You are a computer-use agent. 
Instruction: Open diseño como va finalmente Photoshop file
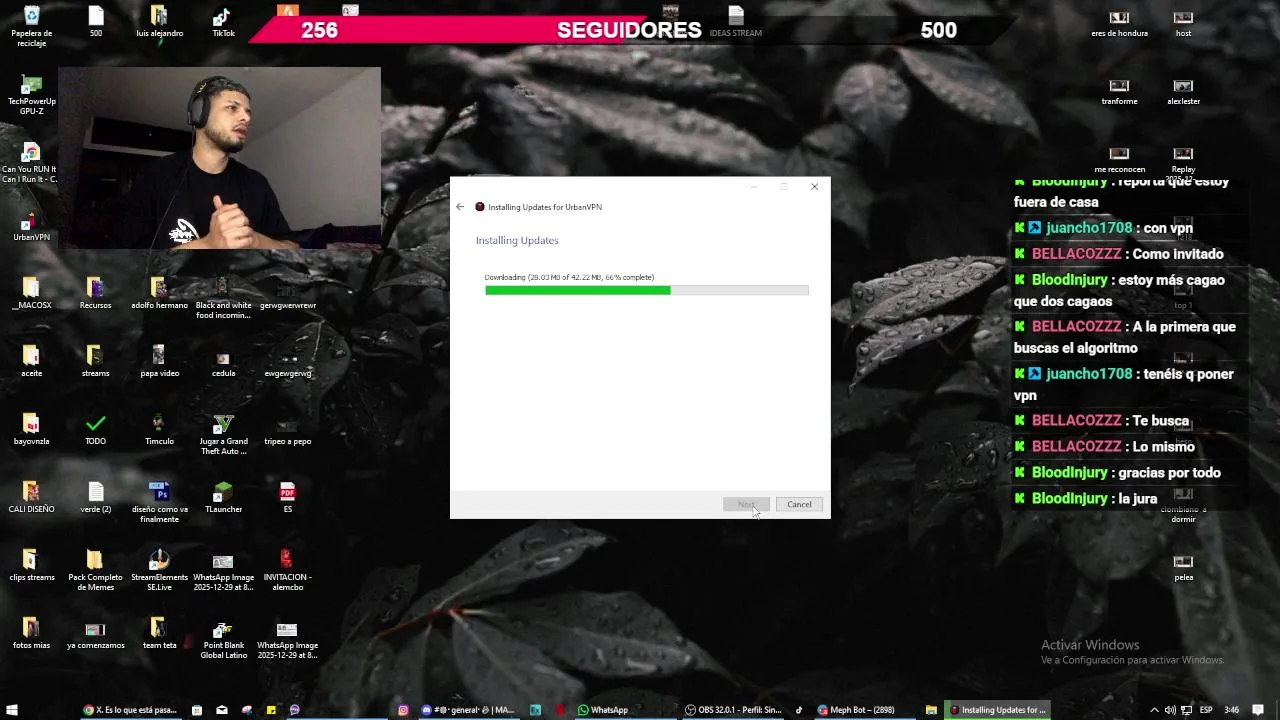pyautogui.click(x=159, y=503)
